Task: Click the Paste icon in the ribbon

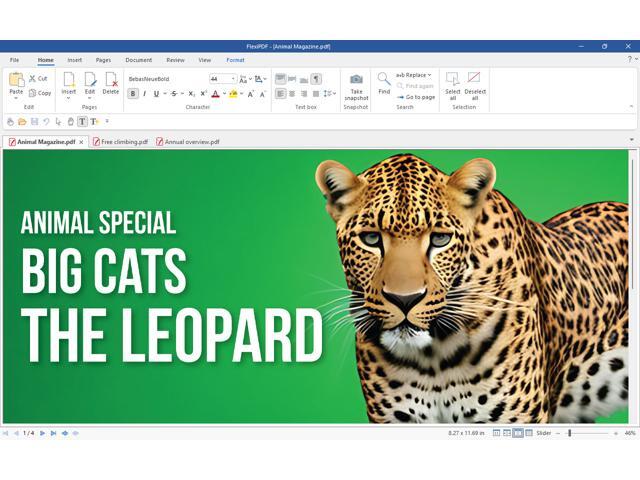Action: click(x=16, y=80)
